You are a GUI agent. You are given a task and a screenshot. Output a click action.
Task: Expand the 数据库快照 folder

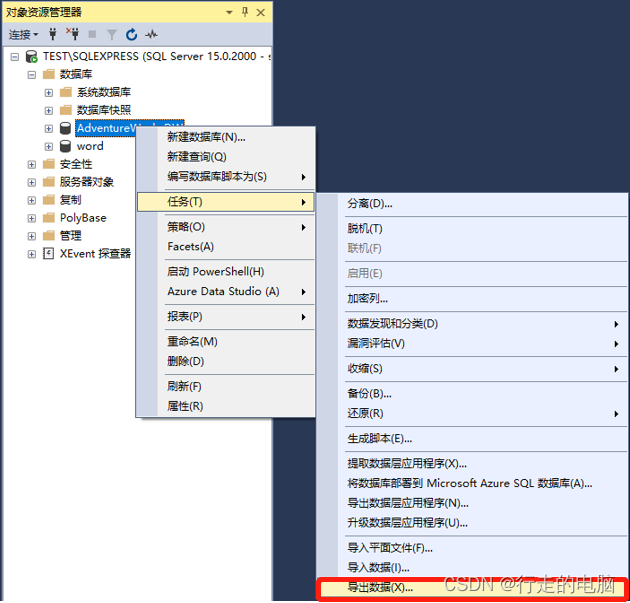tap(49, 110)
